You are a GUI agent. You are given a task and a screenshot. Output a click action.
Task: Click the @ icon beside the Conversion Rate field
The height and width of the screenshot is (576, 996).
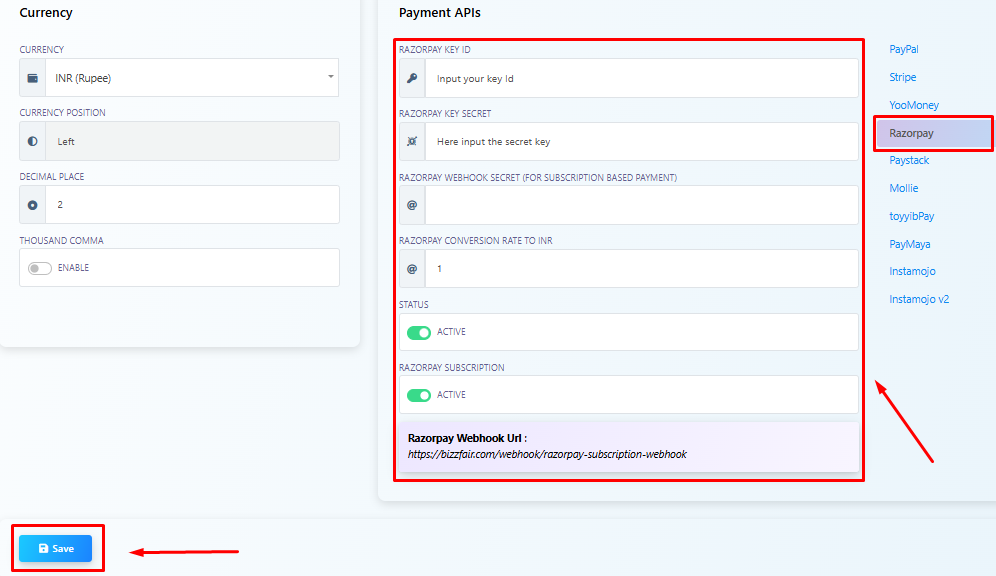(x=412, y=269)
